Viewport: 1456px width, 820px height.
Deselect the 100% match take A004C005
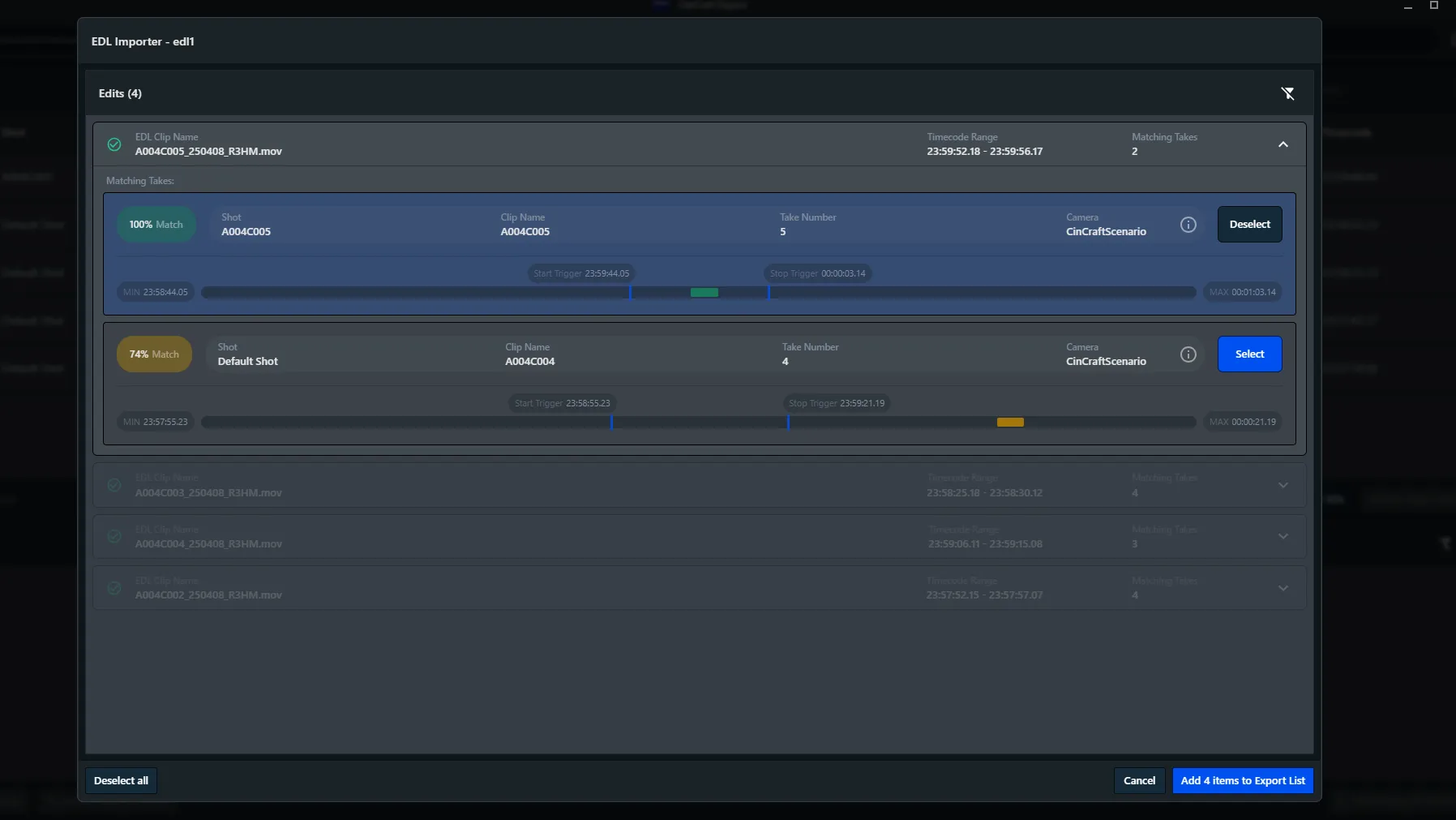[1249, 225]
